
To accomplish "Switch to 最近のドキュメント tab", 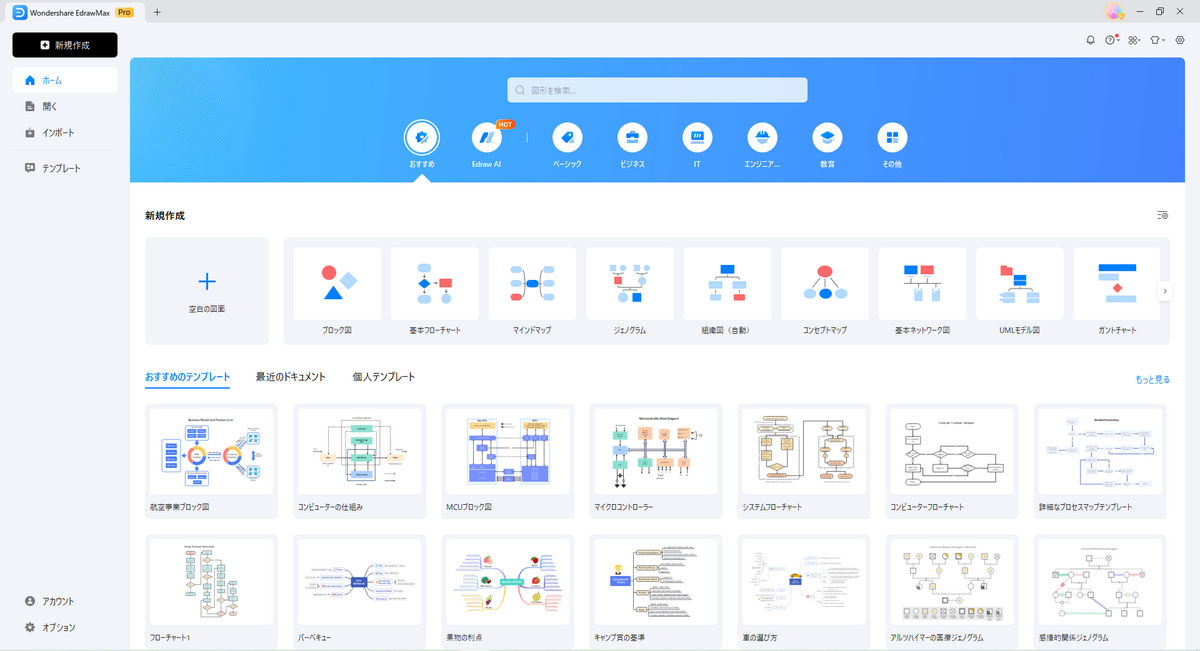I will [291, 377].
